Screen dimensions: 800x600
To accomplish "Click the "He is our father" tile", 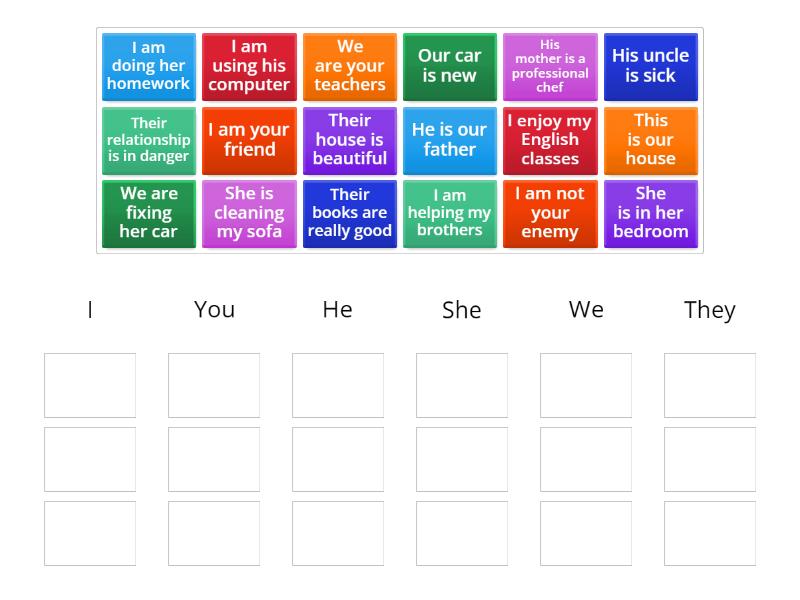I will pyautogui.click(x=450, y=141).
